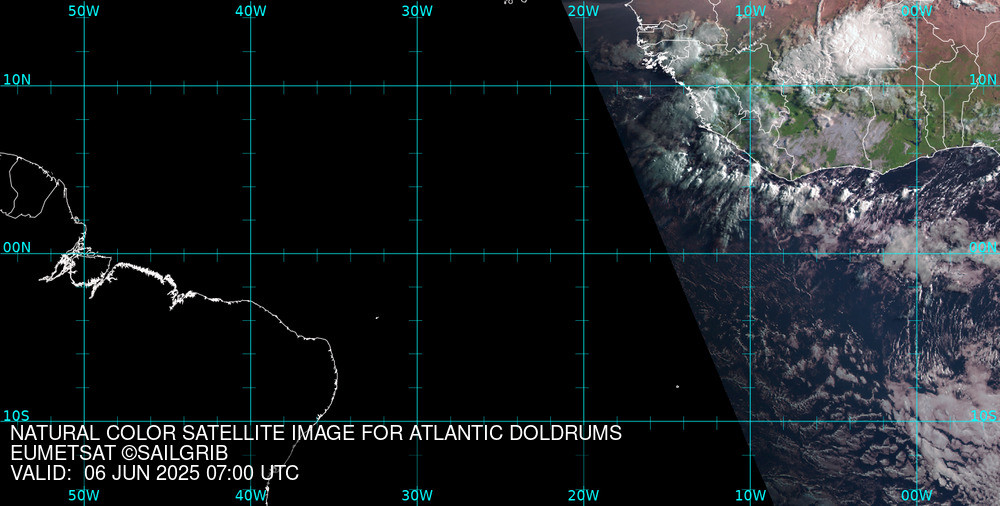Click the 50W label along the top edge
This screenshot has height=506, width=1000.
(x=84, y=11)
